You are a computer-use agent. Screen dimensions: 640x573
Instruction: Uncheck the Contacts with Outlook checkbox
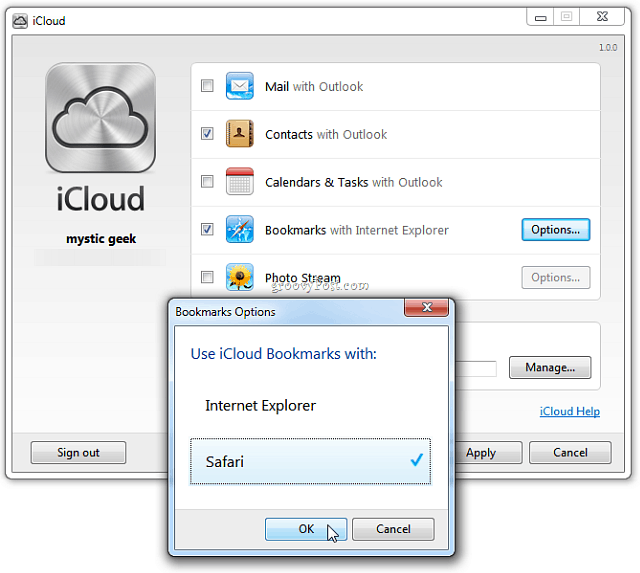pos(207,133)
